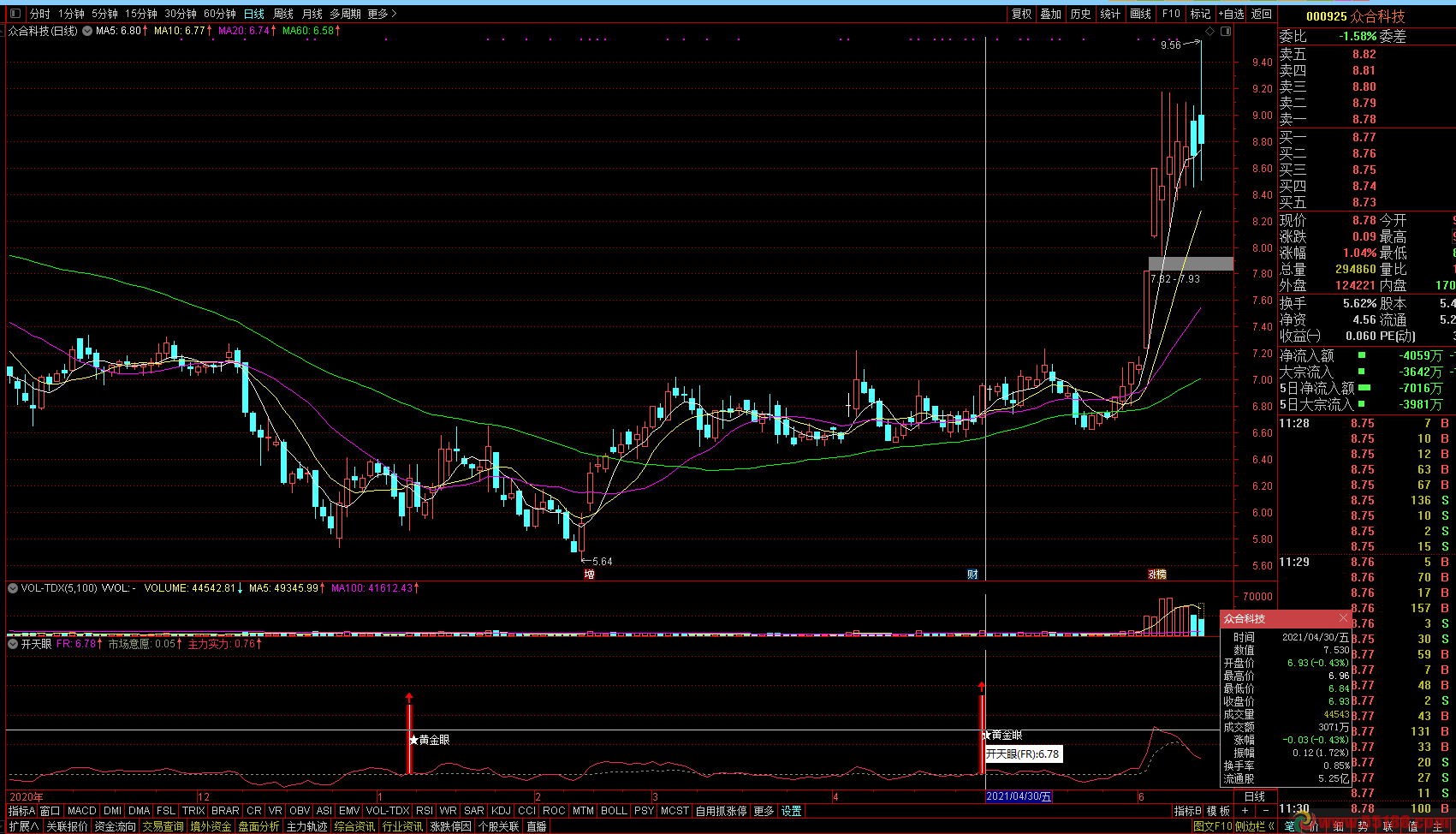The height and width of the screenshot is (834, 1456).
Task: Open the 关联报价 tab
Action: pos(67,826)
